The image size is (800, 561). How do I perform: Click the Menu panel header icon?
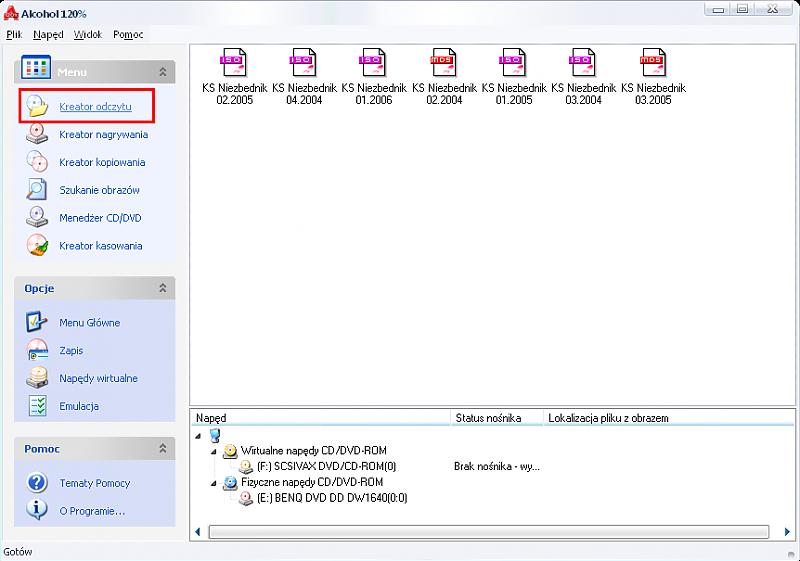[36, 68]
